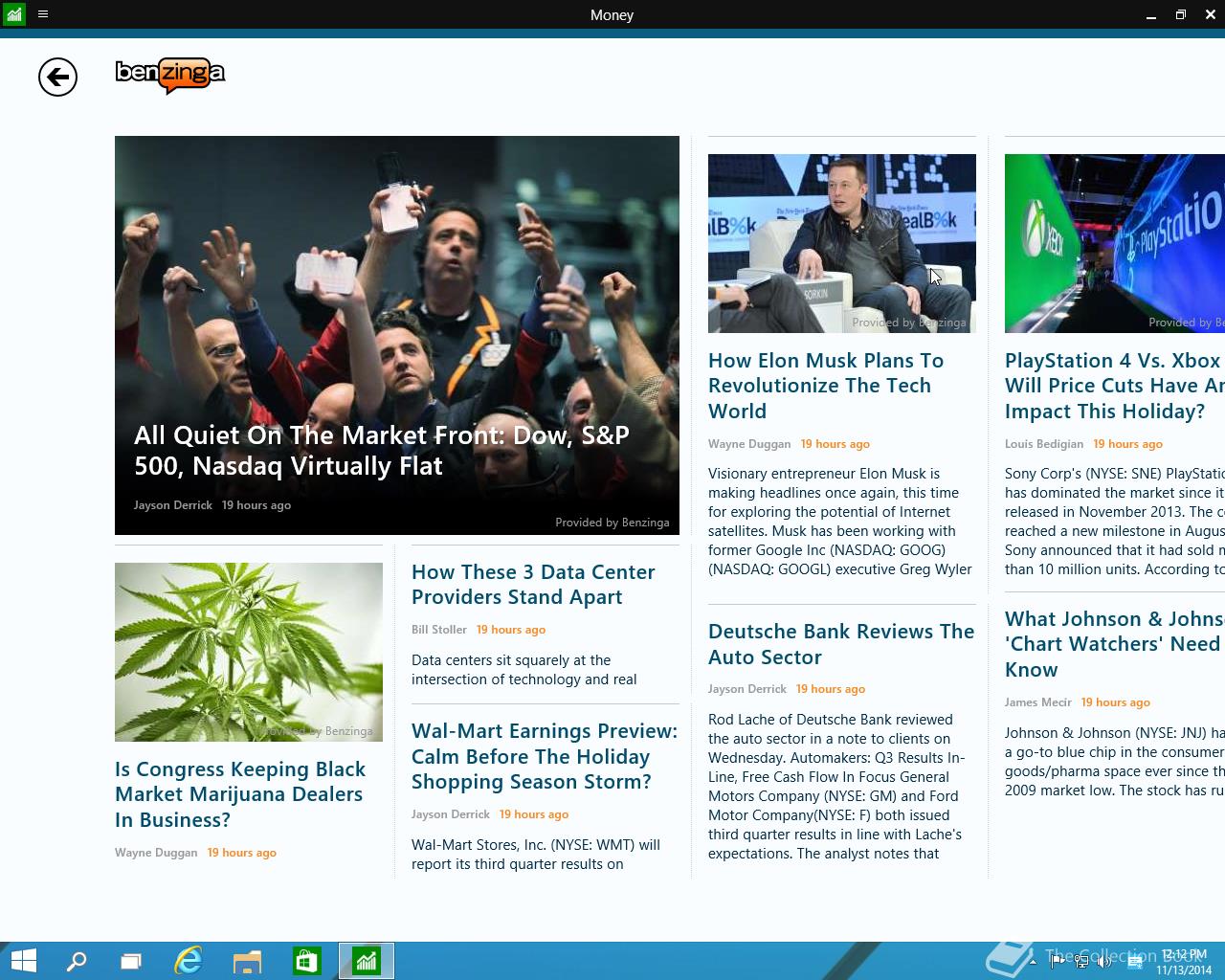
Task: Minimize the Money window
Action: [1150, 14]
